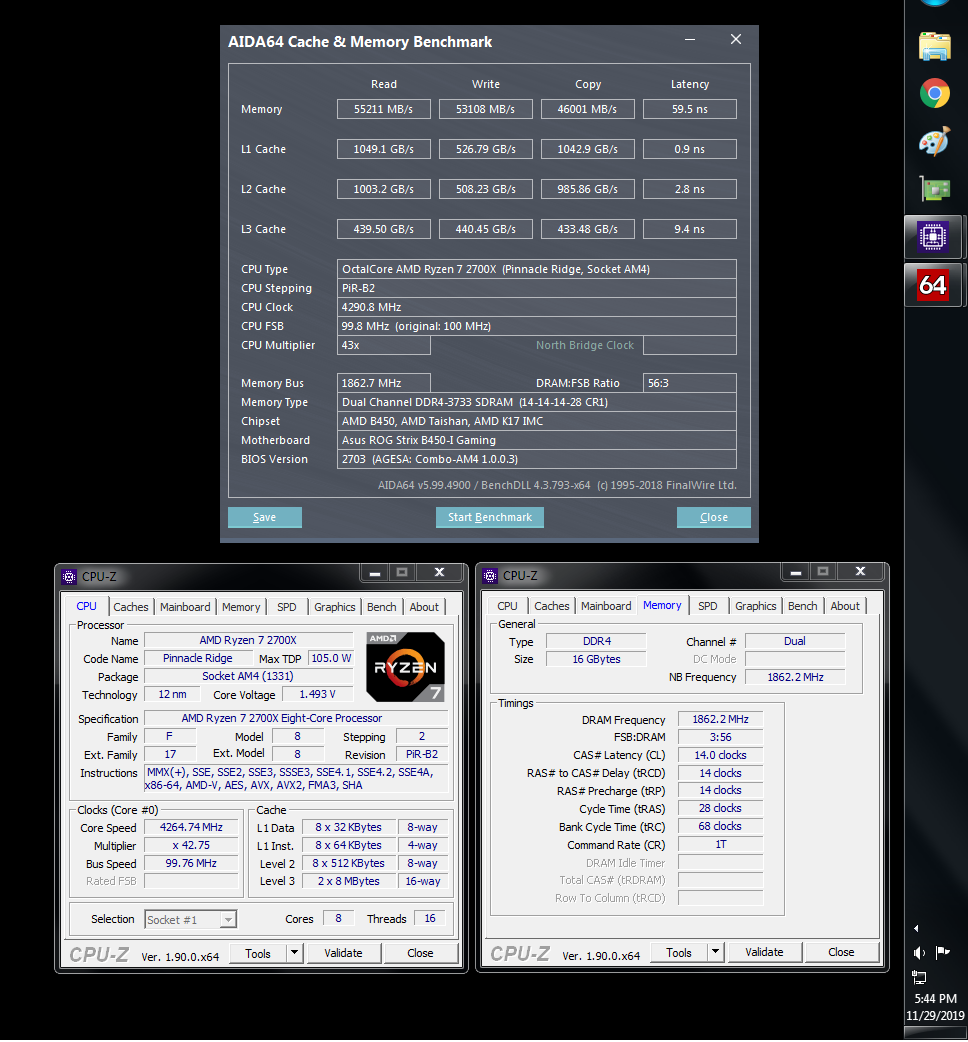This screenshot has height=1042, width=968.
Task: Open Action Center flag tray icon
Action: point(943,953)
